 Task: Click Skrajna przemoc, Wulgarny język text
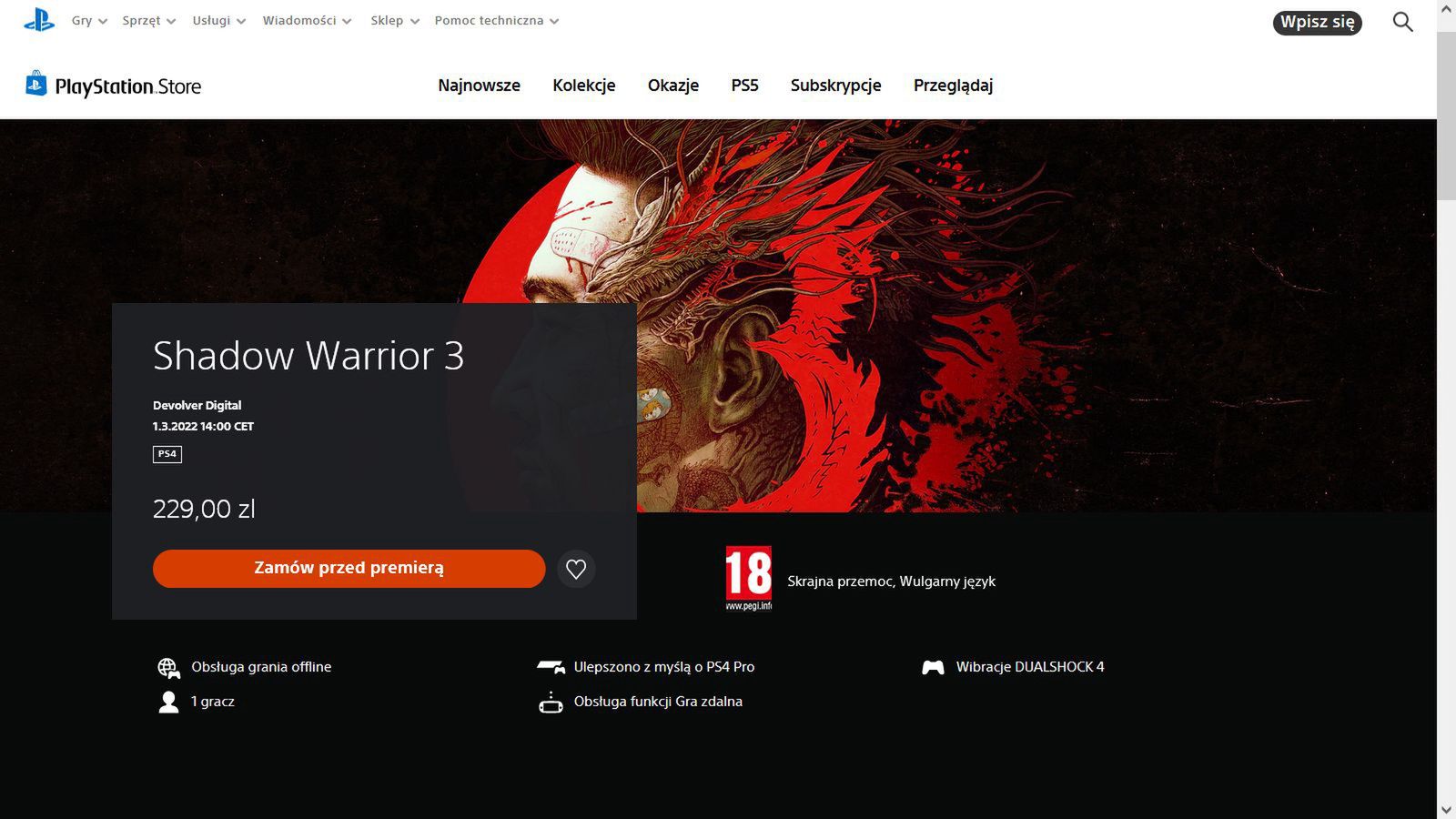tap(891, 581)
